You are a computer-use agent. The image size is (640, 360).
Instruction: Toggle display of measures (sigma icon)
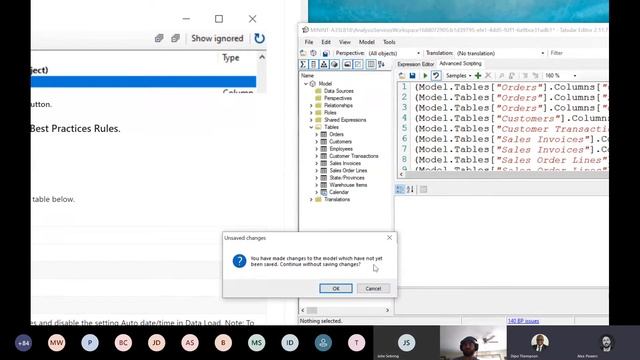[303, 64]
